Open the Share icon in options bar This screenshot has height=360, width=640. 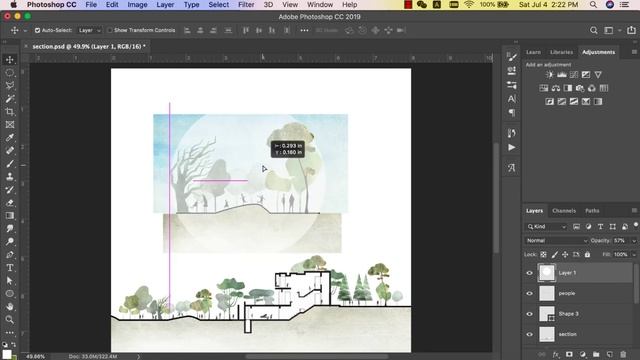(x=631, y=30)
